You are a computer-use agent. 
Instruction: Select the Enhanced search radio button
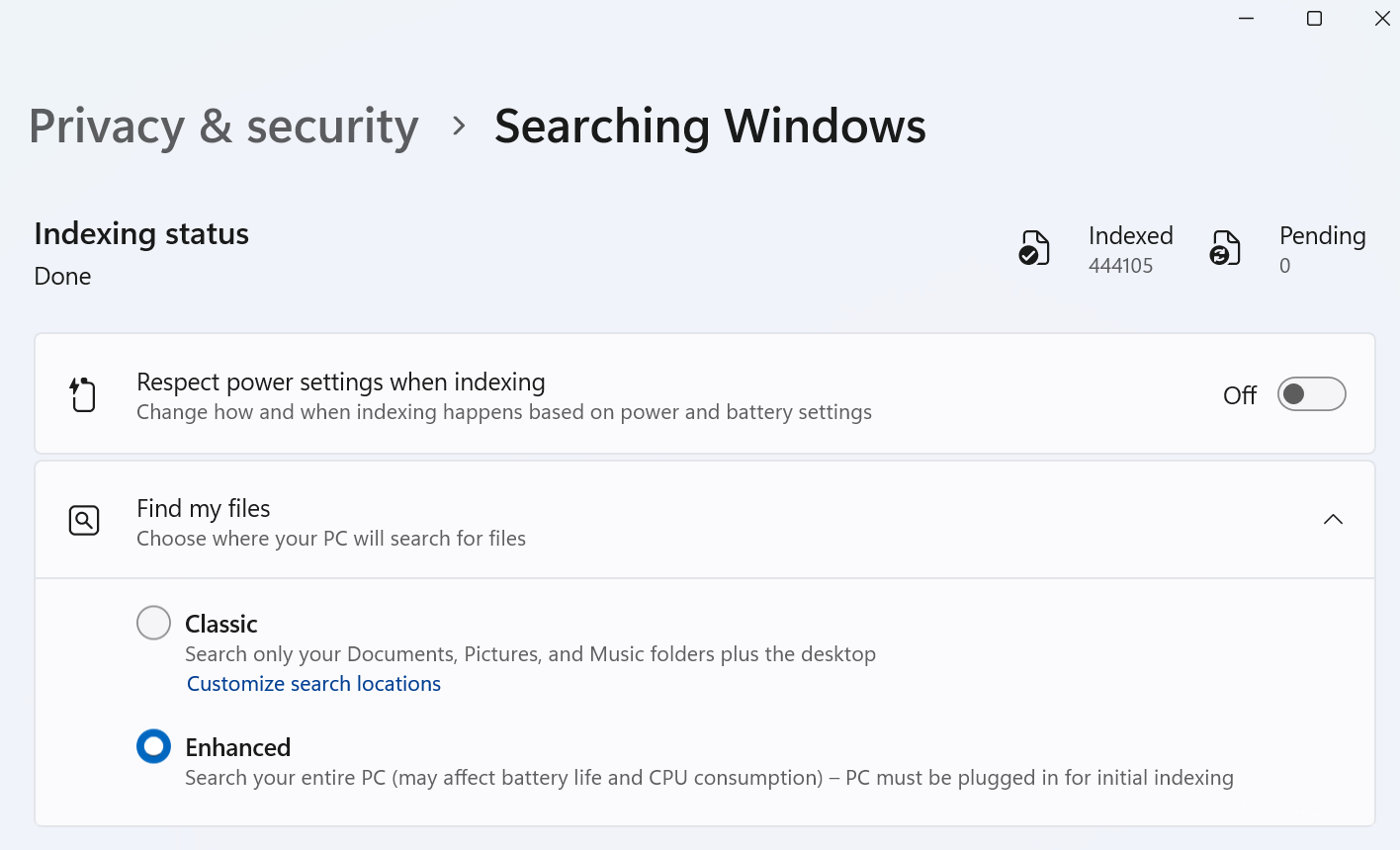click(153, 746)
